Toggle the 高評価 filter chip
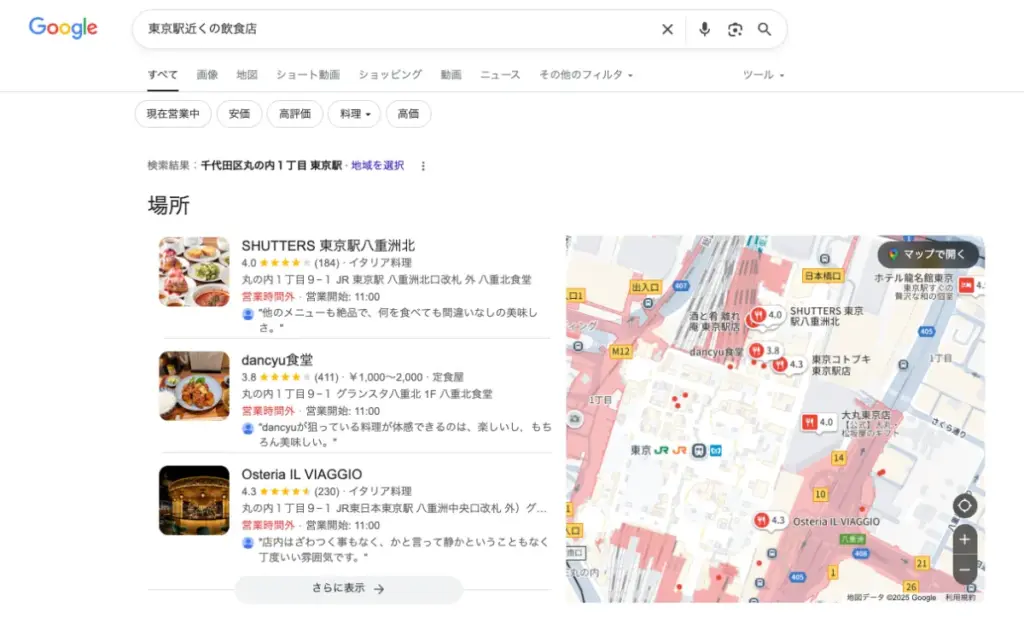The image size is (1024, 630). pos(295,114)
